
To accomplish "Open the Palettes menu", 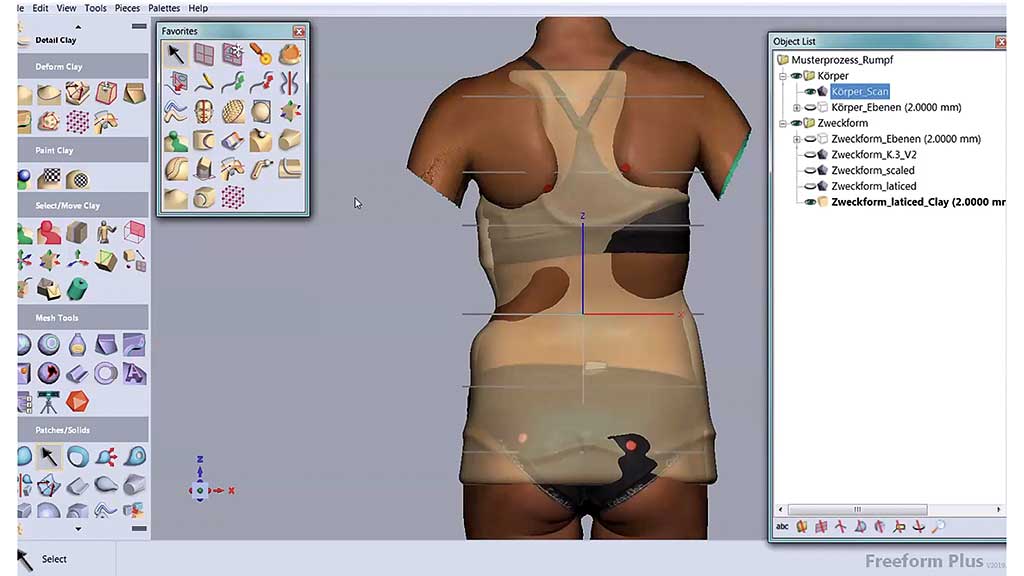I will coord(164,8).
